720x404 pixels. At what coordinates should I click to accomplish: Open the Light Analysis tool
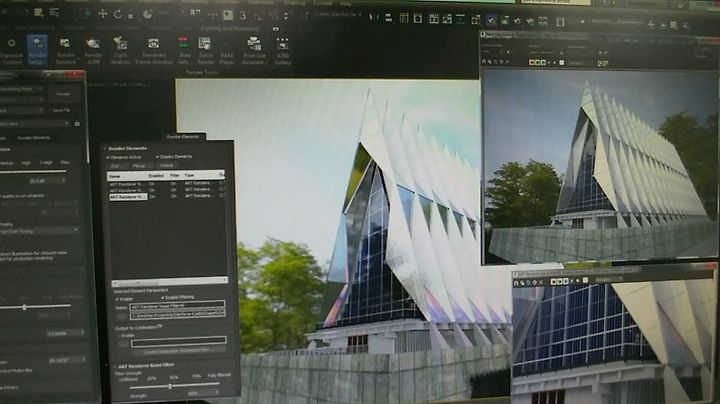point(121,50)
